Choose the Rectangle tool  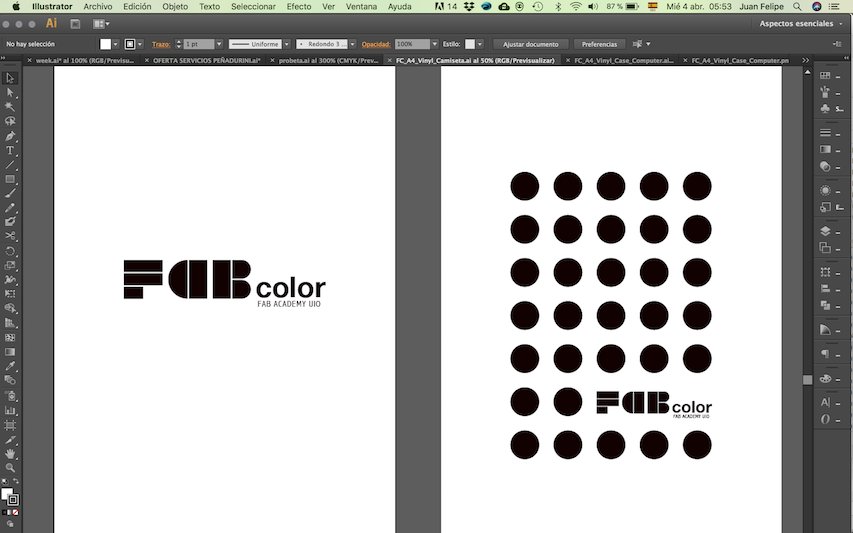(10, 179)
